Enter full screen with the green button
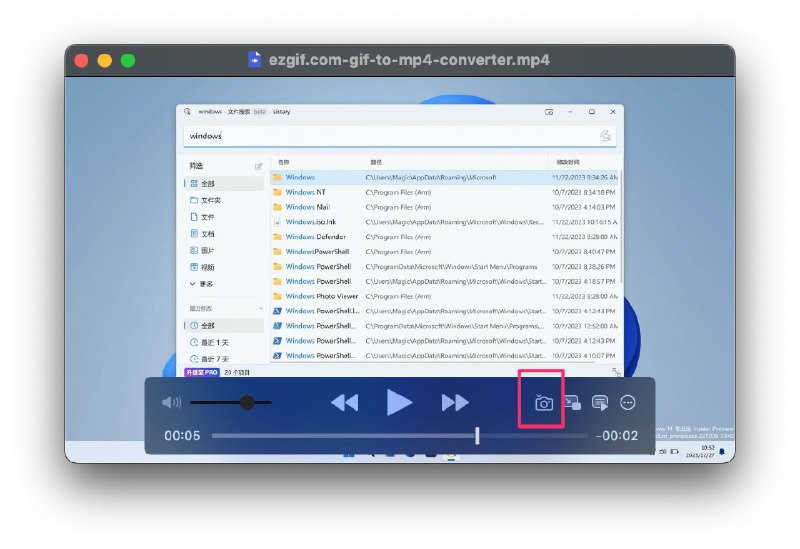This screenshot has height=549, width=800. point(128,60)
